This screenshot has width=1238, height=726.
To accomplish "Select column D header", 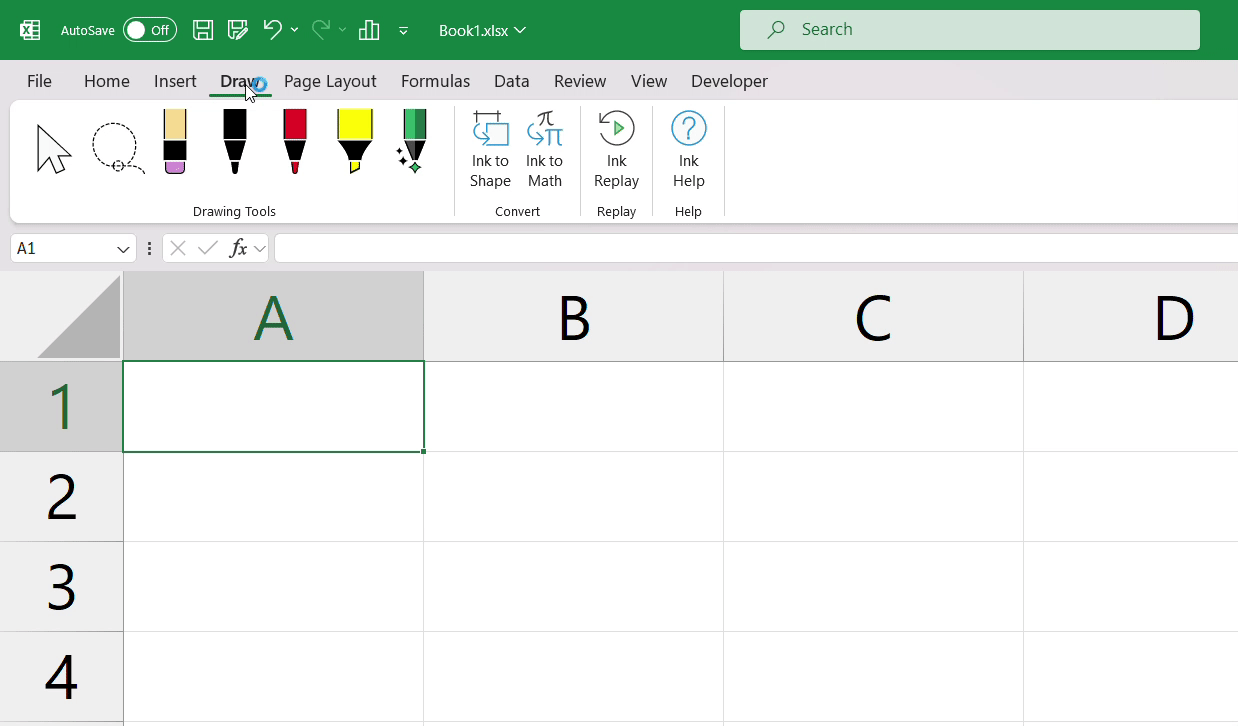I will (1131, 317).
